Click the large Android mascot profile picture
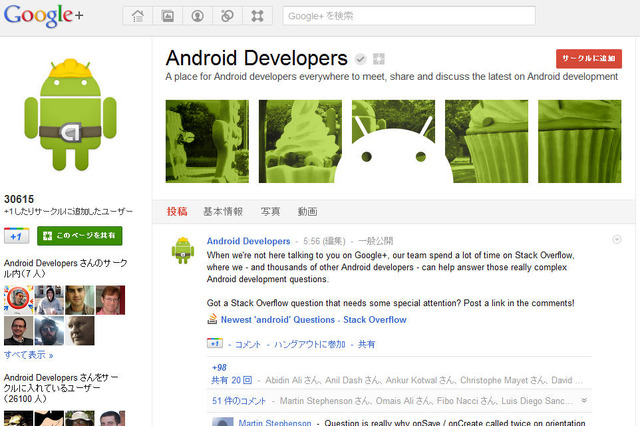Viewport: 640px width, 426px height. 70,114
